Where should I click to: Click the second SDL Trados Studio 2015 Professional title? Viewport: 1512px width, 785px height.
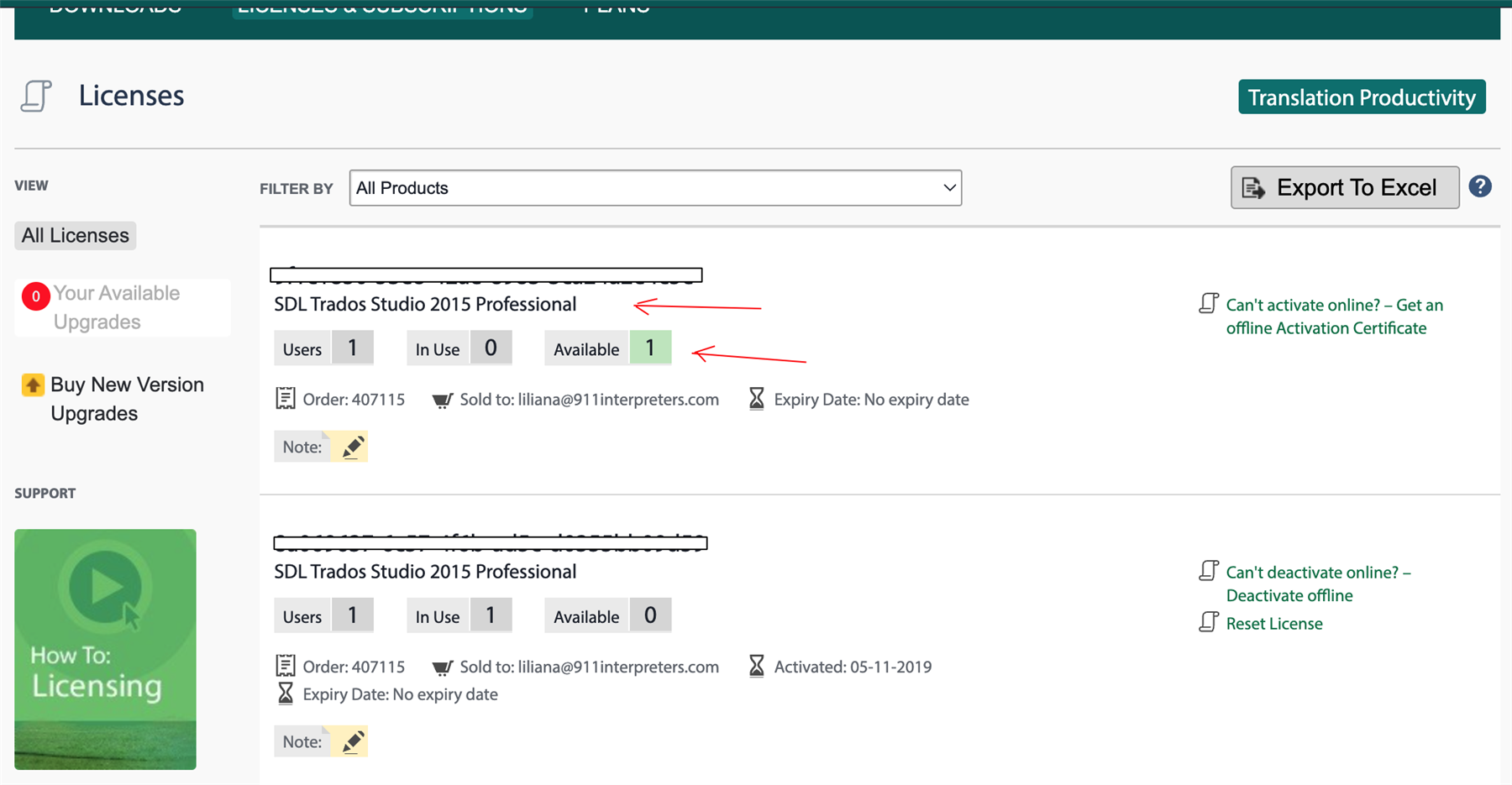pos(425,572)
